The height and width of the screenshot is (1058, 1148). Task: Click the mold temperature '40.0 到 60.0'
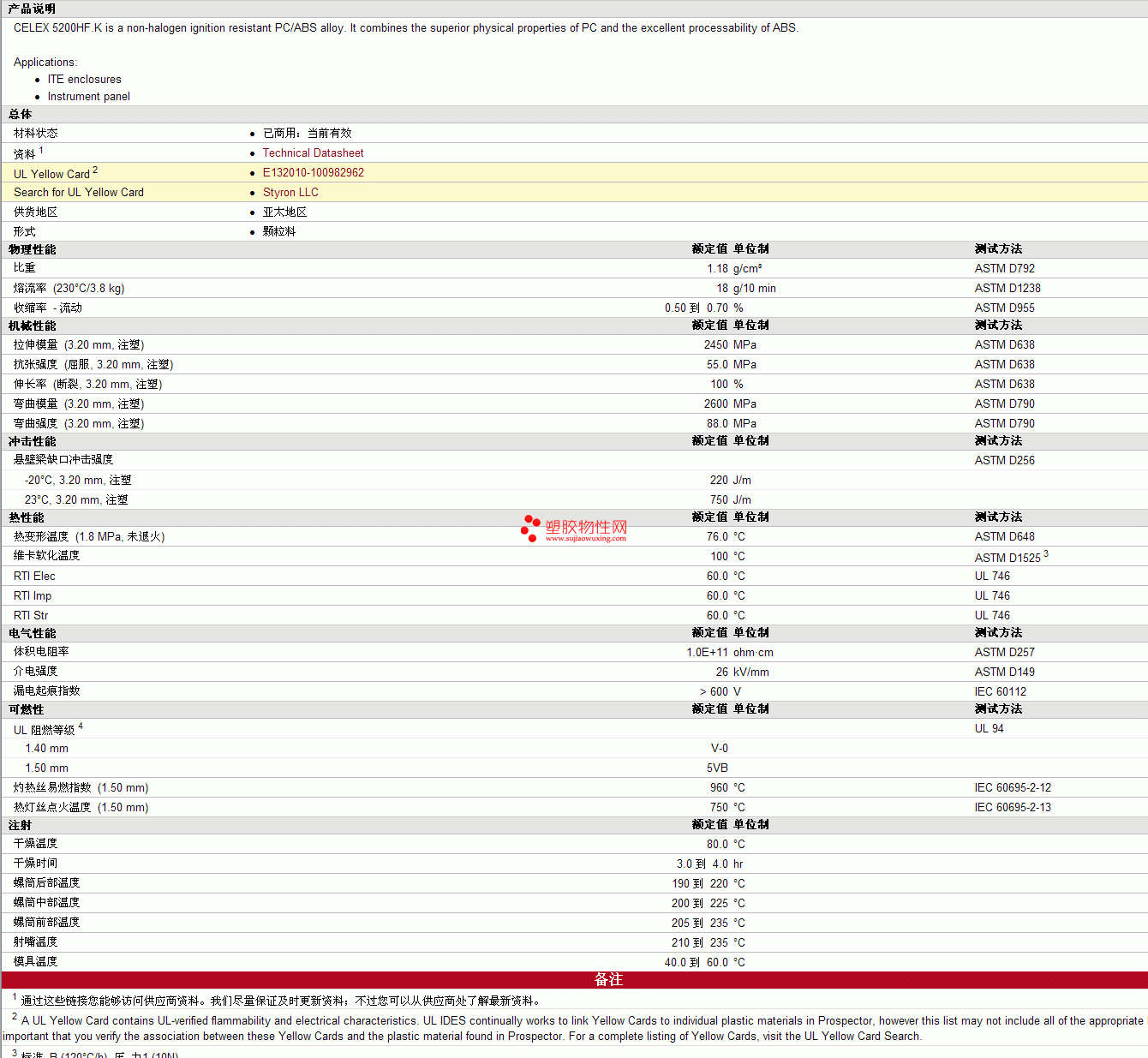coord(697,962)
